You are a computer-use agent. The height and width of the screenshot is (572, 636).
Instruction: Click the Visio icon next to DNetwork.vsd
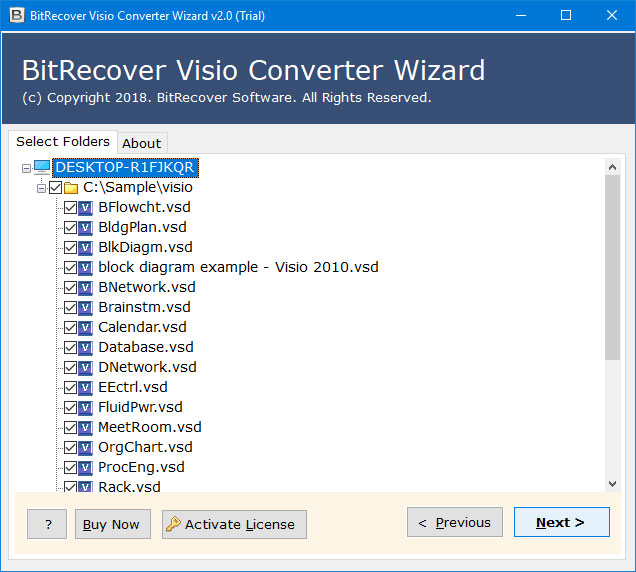85,368
